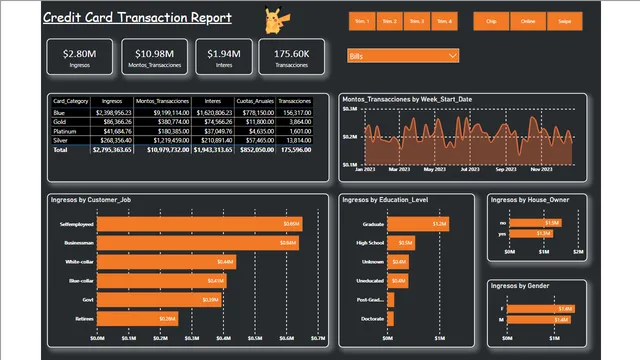The width and height of the screenshot is (640, 360).
Task: Select the Platinum row in card table
Action: (182, 131)
